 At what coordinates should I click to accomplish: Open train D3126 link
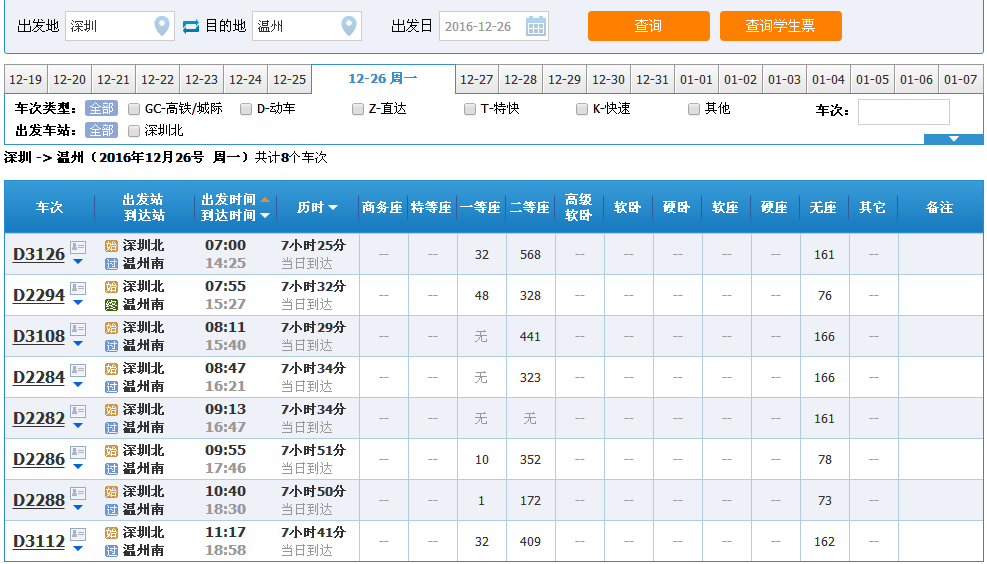click(x=39, y=254)
